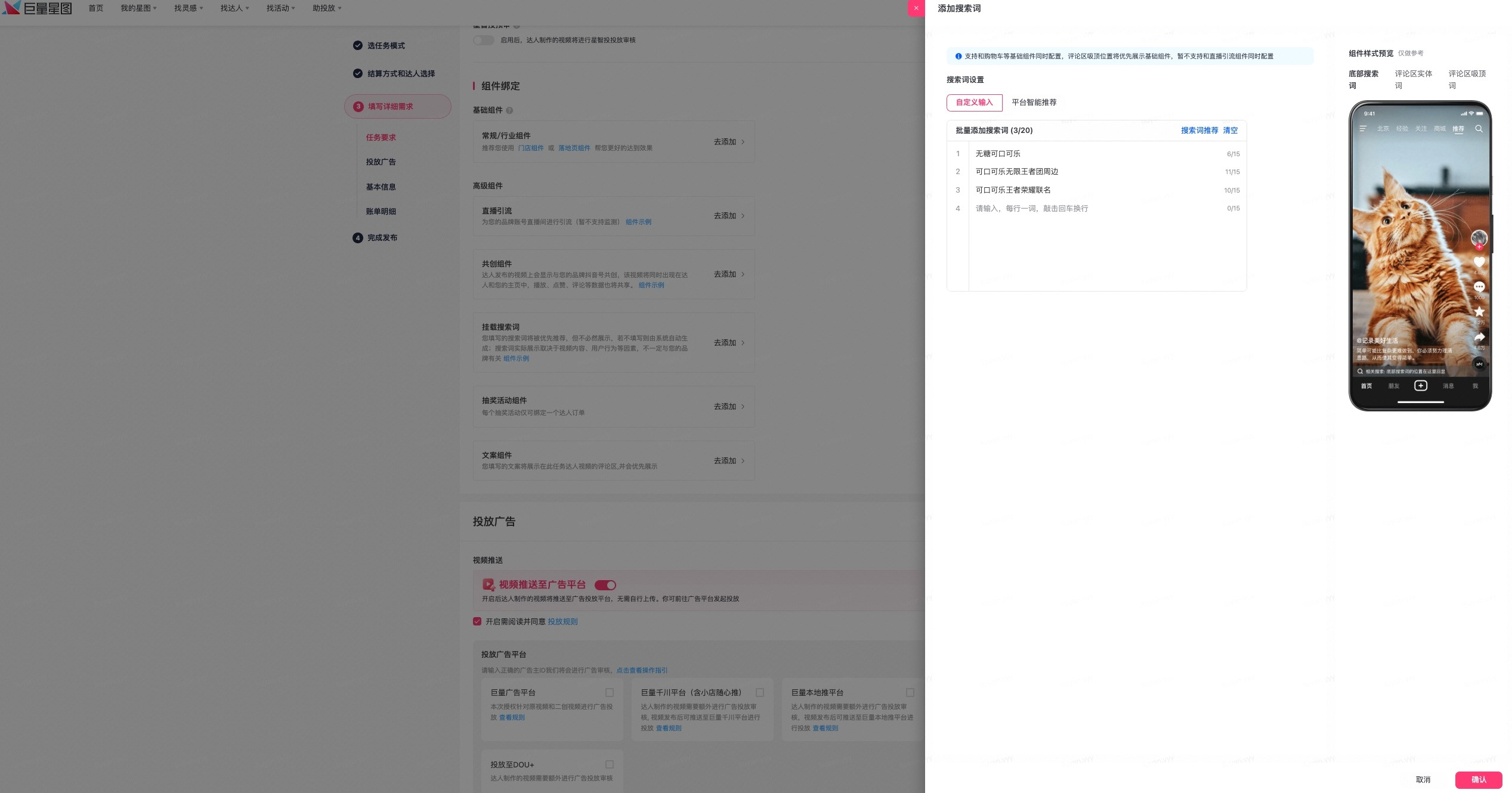This screenshot has height=793, width=1512.
Task: Click the 清空 link to clear keywords
Action: click(x=1230, y=131)
